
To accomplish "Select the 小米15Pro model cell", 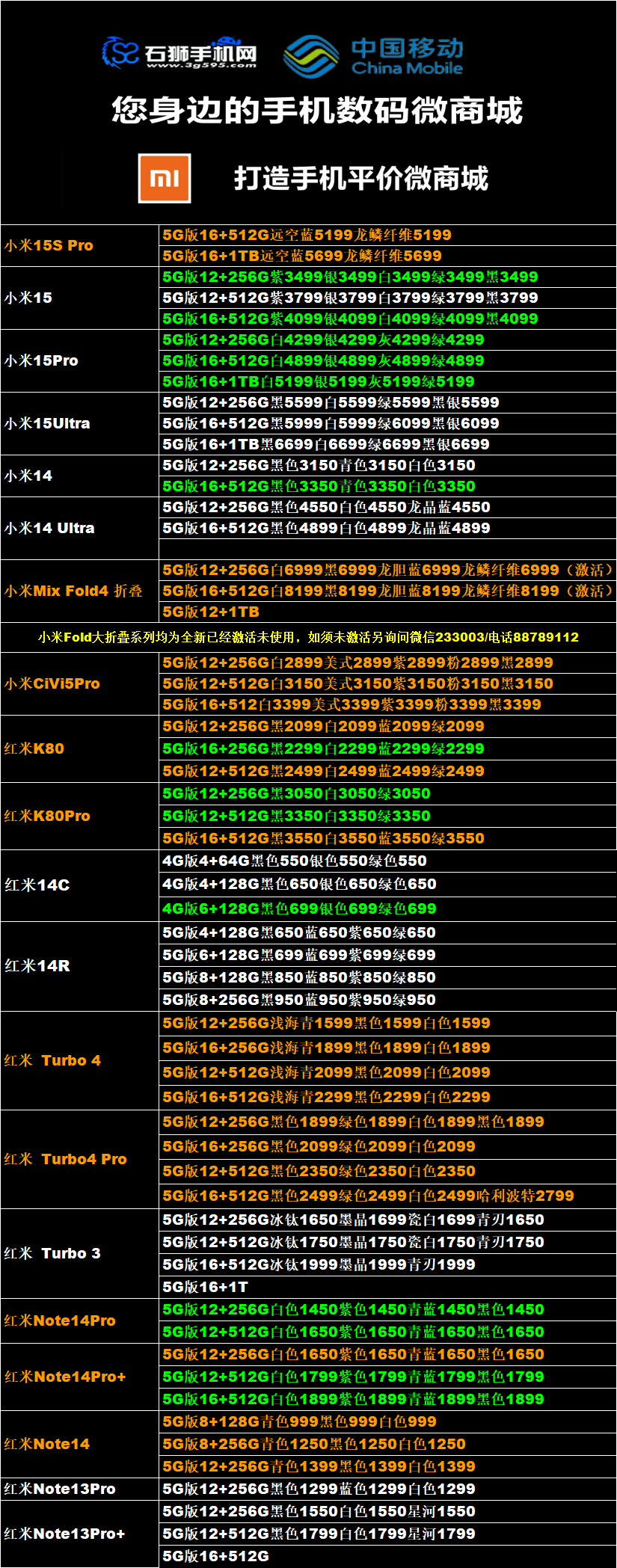I will 80,360.
